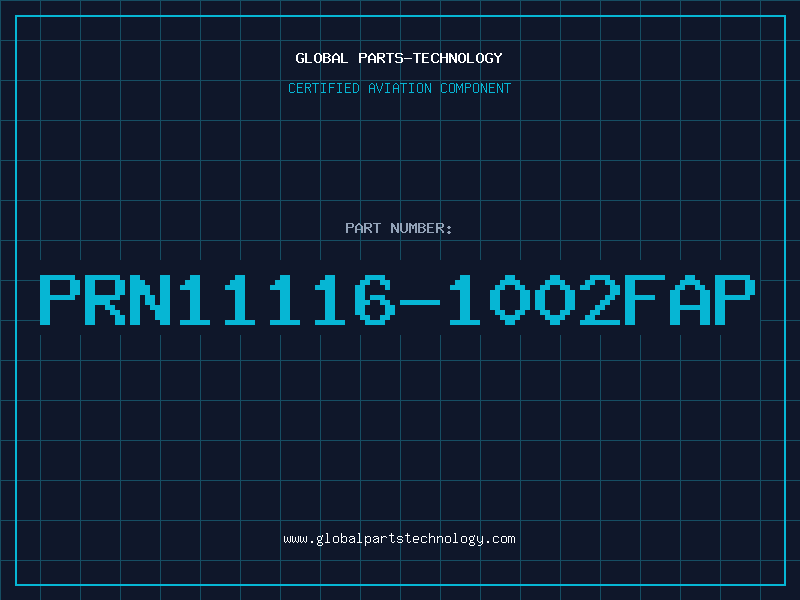The height and width of the screenshot is (600, 800).
Task: Click the PART NUMBER: label
Action: 399,228
